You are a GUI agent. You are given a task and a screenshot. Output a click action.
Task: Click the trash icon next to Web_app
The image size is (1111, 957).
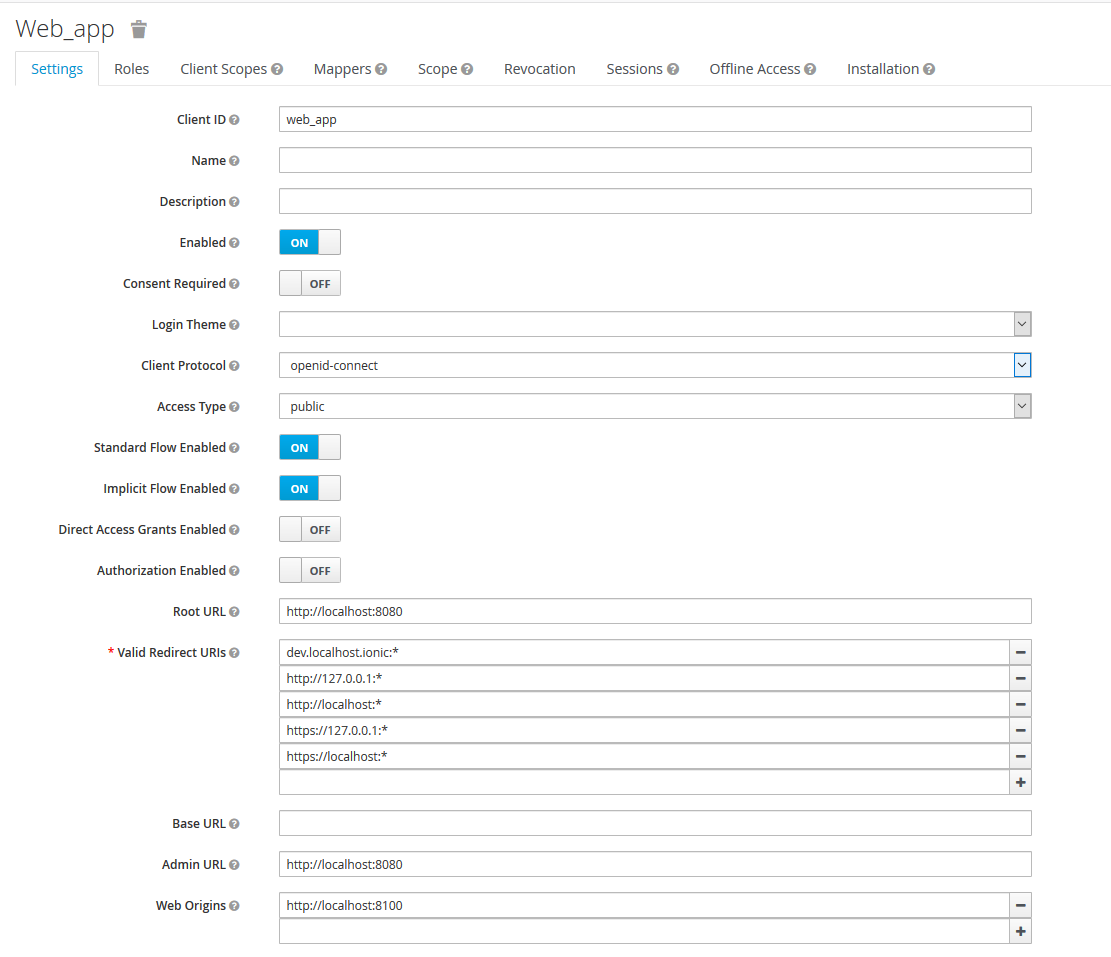pyautogui.click(x=138, y=29)
